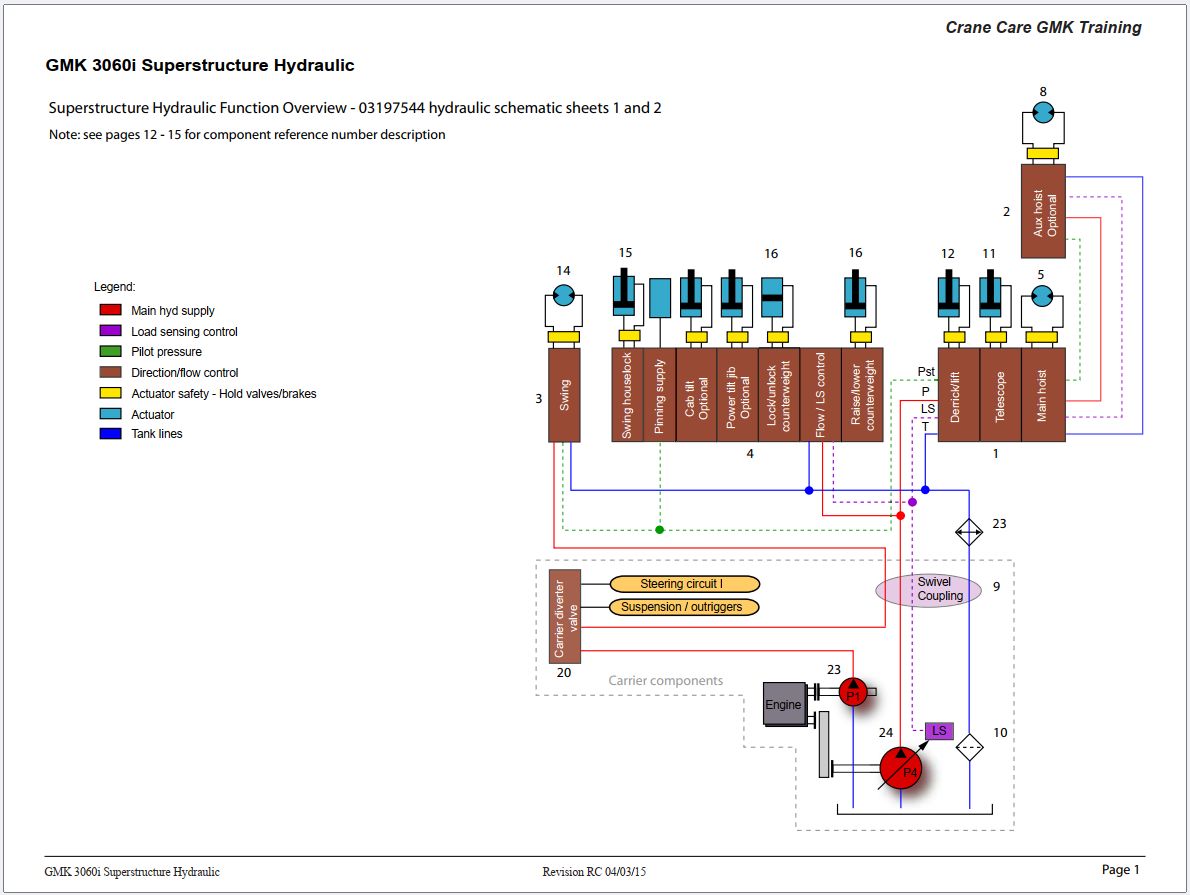Viewport: 1190px width, 895px height.
Task: Click the lock/unlock counterweight cylinder symbol
Action: click(772, 297)
